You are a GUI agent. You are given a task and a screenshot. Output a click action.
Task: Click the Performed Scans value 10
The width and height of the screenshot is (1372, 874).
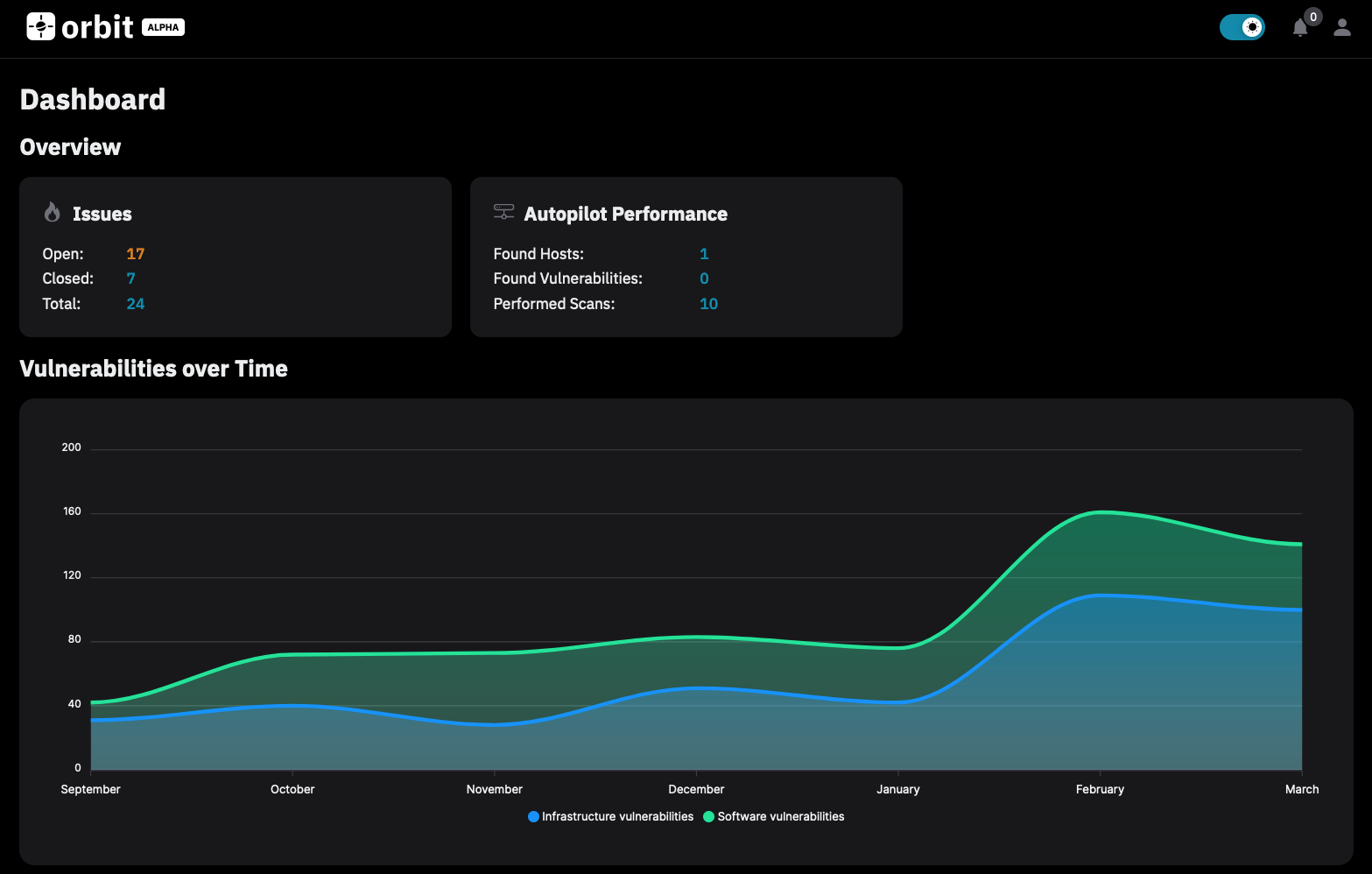click(708, 304)
